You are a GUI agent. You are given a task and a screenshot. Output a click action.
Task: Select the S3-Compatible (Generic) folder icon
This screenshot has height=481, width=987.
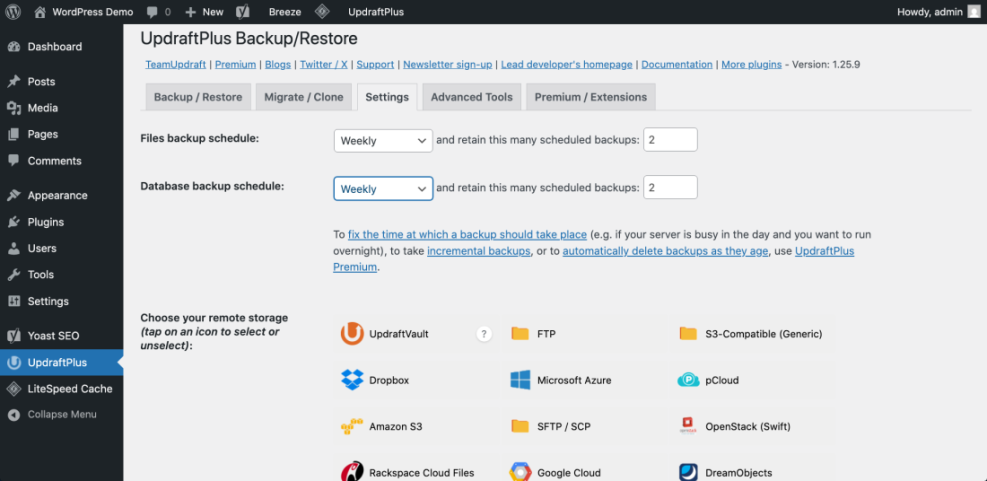pyautogui.click(x=688, y=334)
